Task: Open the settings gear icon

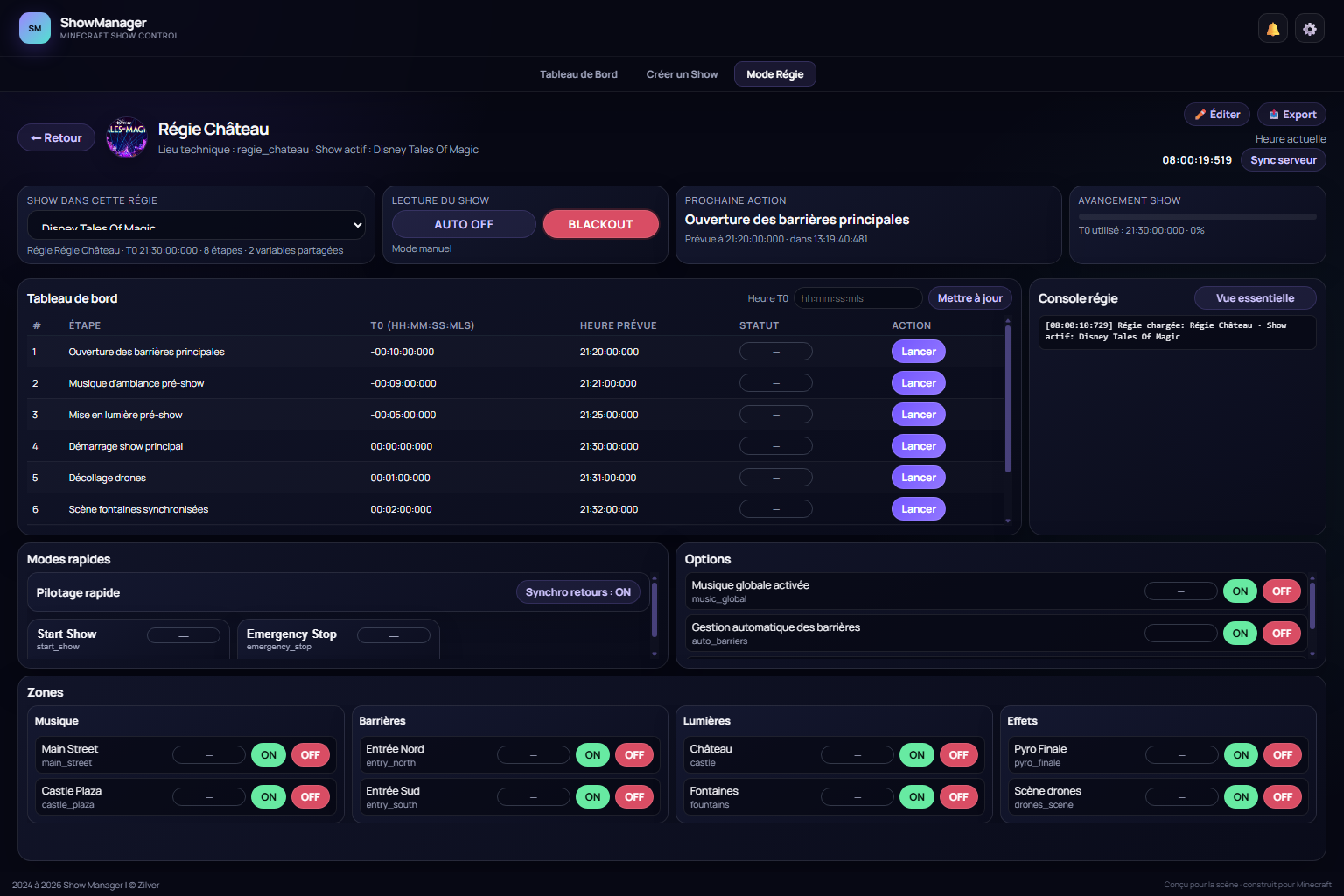Action: 1310,29
